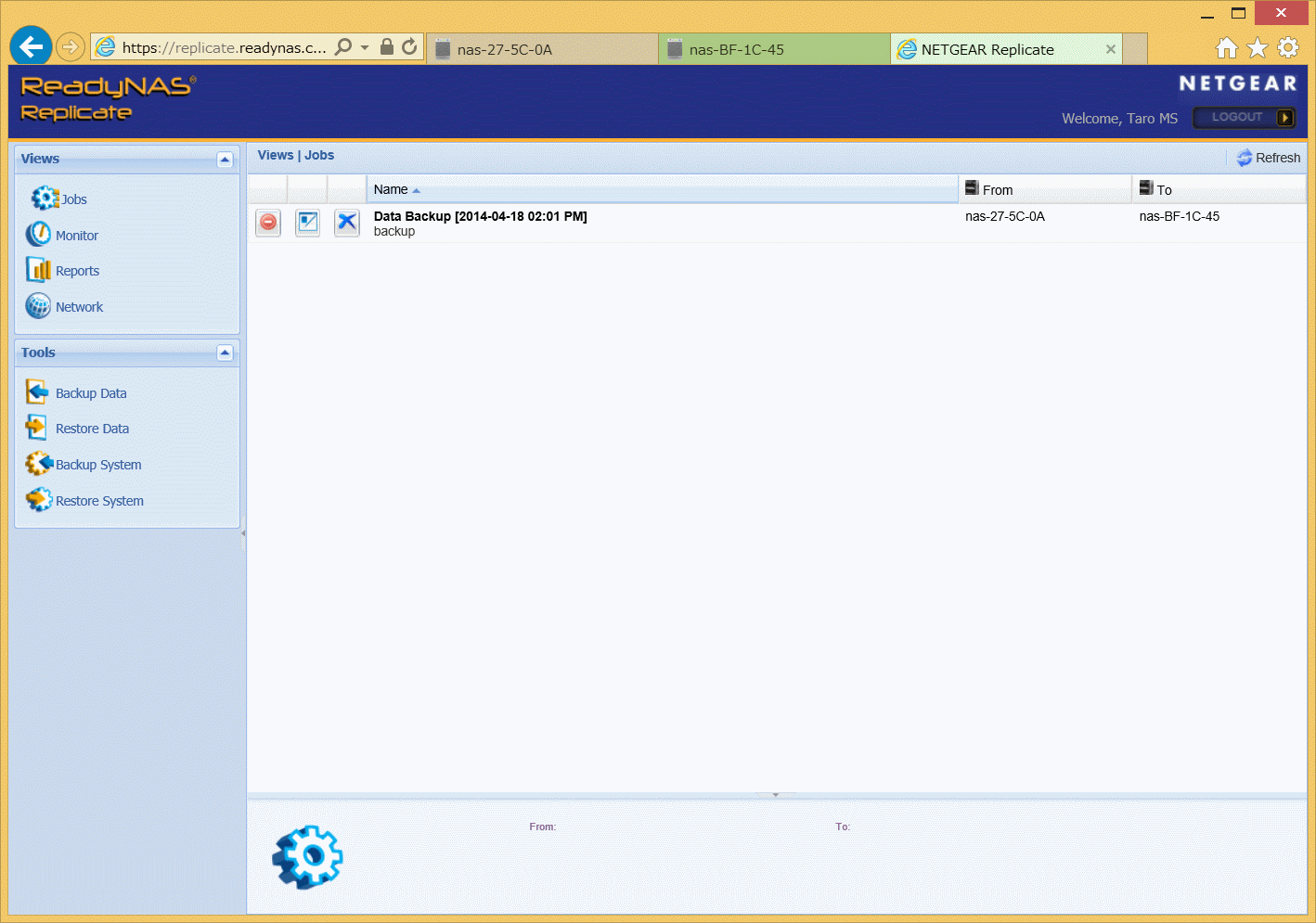Refresh the jobs list
This screenshot has width=1316, height=923.
coord(1269,158)
